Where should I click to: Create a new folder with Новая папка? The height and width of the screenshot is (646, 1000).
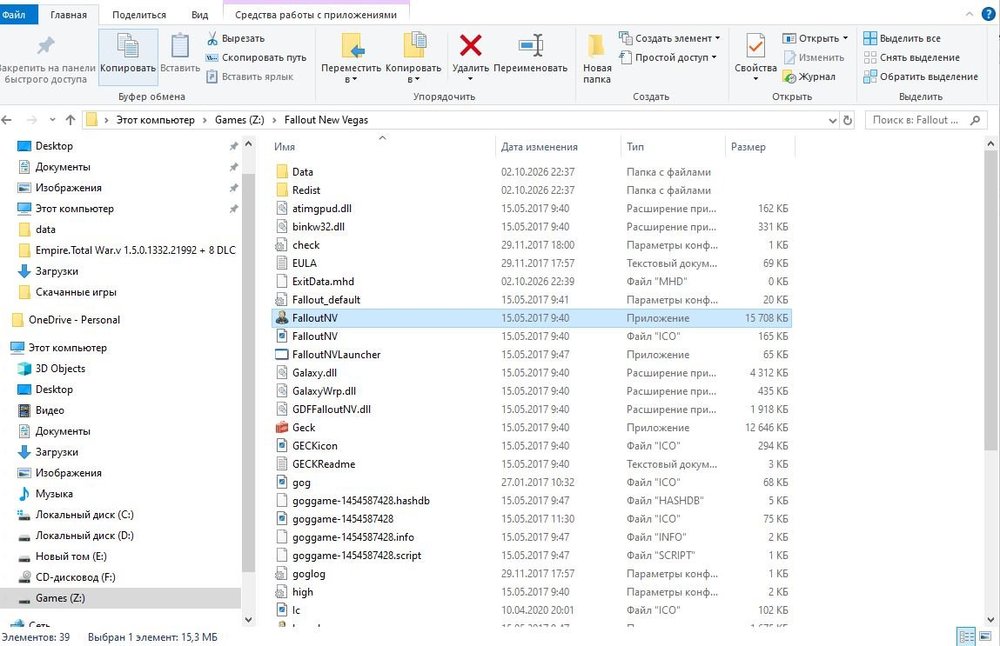[x=596, y=56]
